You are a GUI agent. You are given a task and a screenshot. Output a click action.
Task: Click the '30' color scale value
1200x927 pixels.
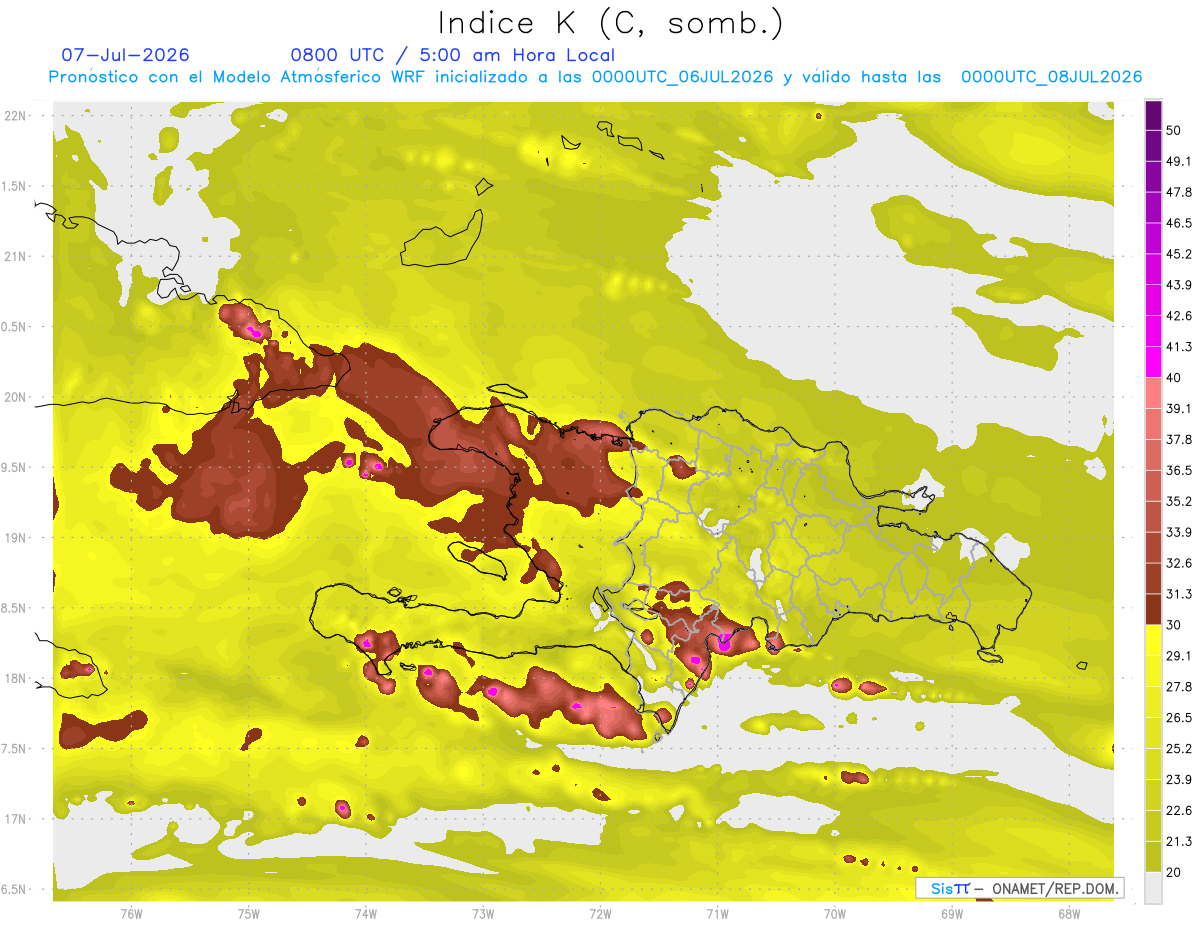click(x=1173, y=625)
